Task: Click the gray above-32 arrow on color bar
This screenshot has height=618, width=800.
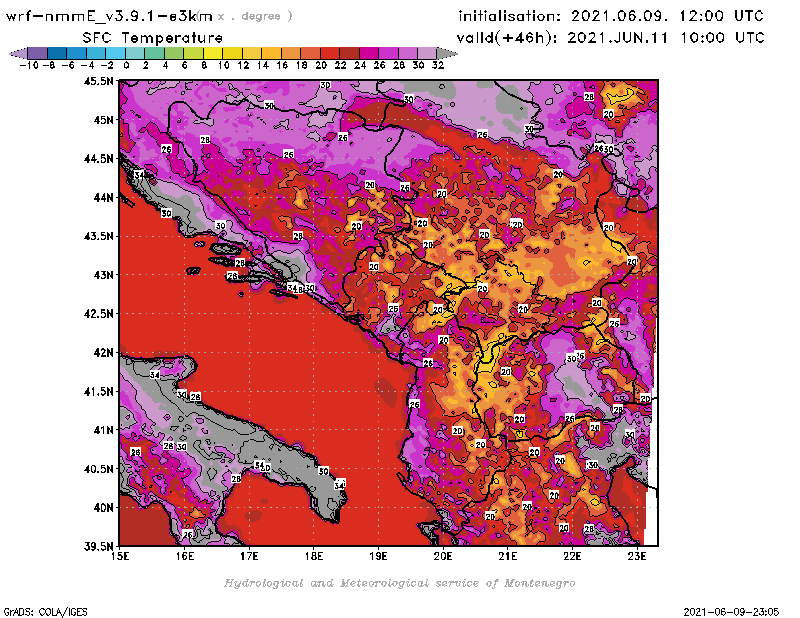Action: click(446, 53)
